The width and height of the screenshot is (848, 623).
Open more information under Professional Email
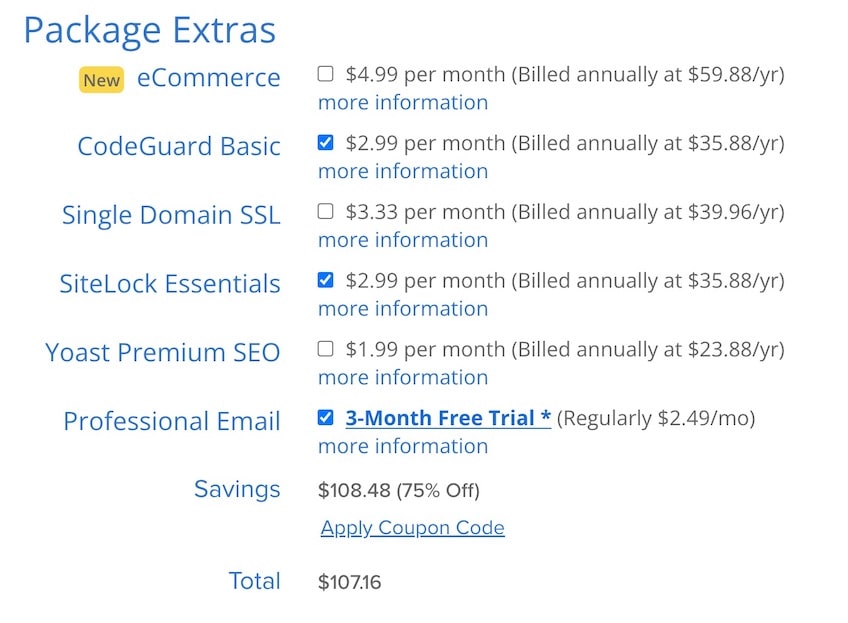(x=403, y=447)
